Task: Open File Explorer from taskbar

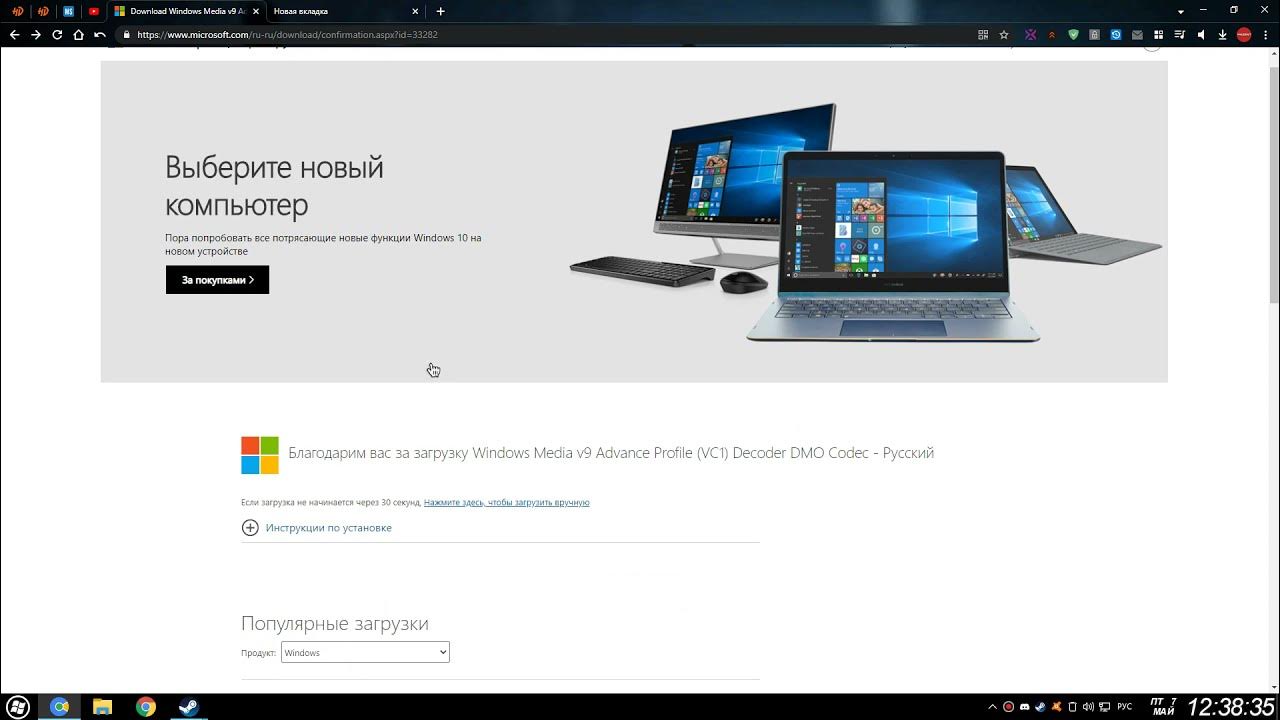Action: point(102,707)
